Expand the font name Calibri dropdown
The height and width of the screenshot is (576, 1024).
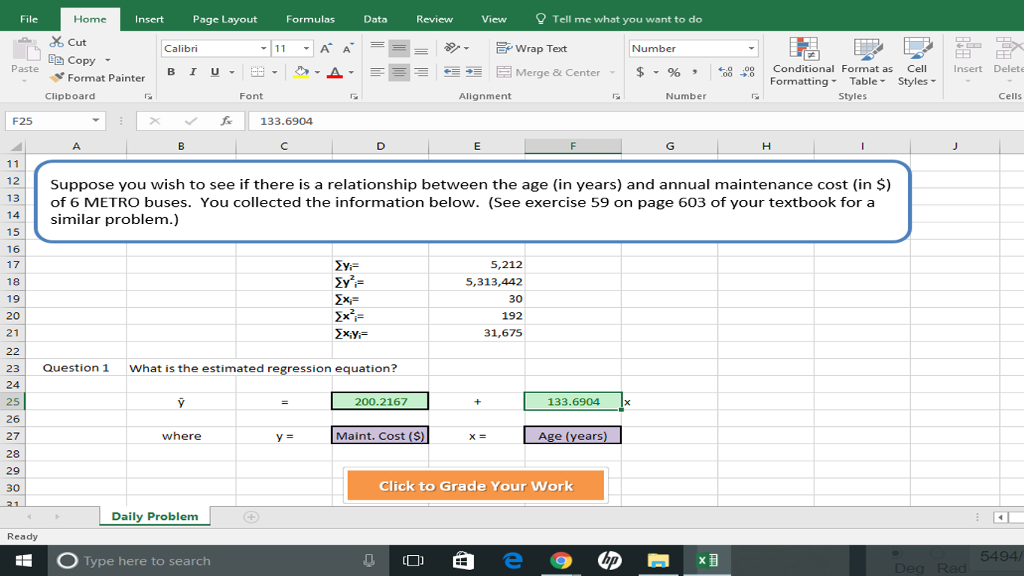click(264, 48)
